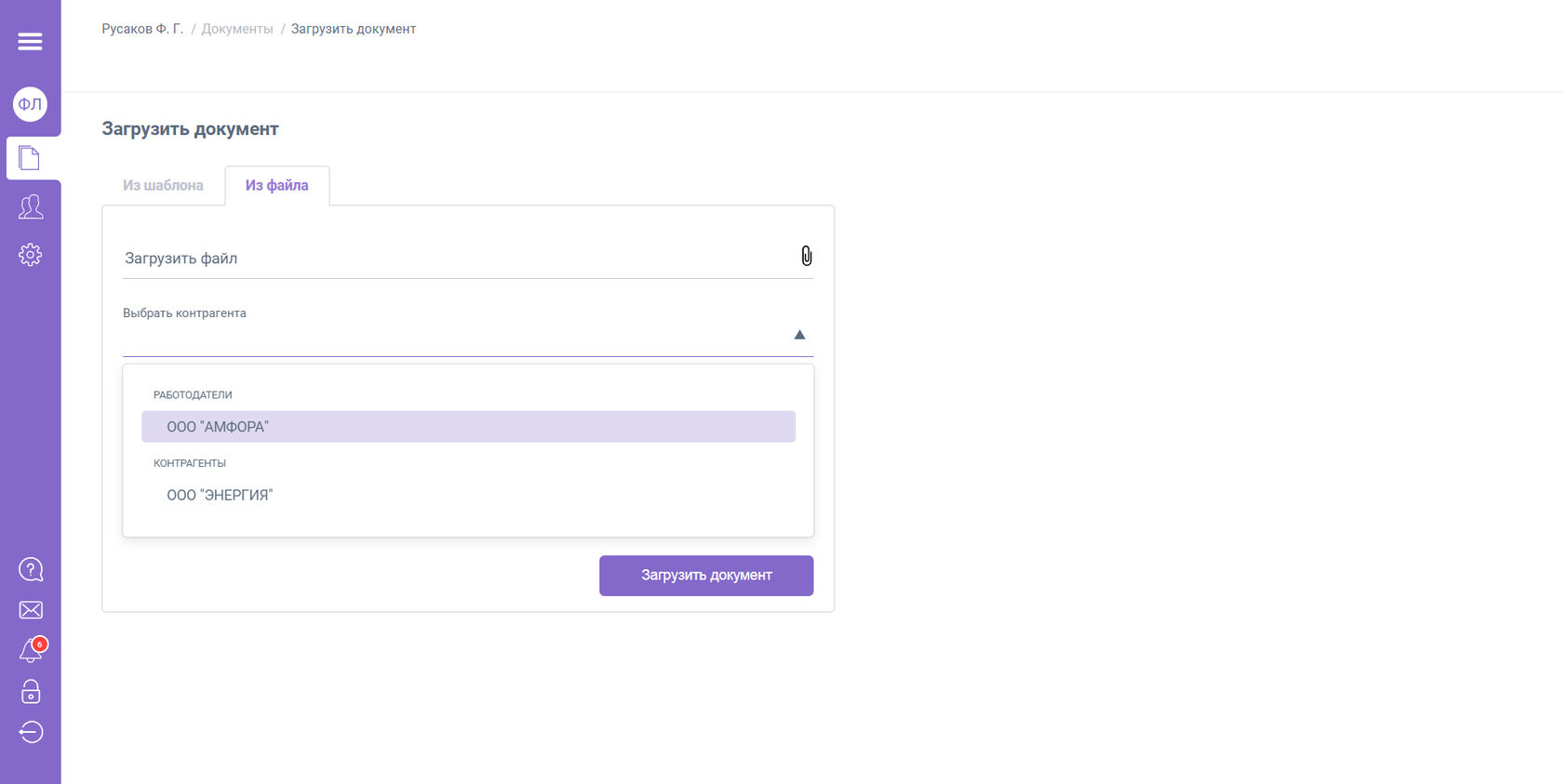Viewport: 1563px width, 784px height.
Task: Click the lock icon in sidebar
Action: click(x=31, y=692)
